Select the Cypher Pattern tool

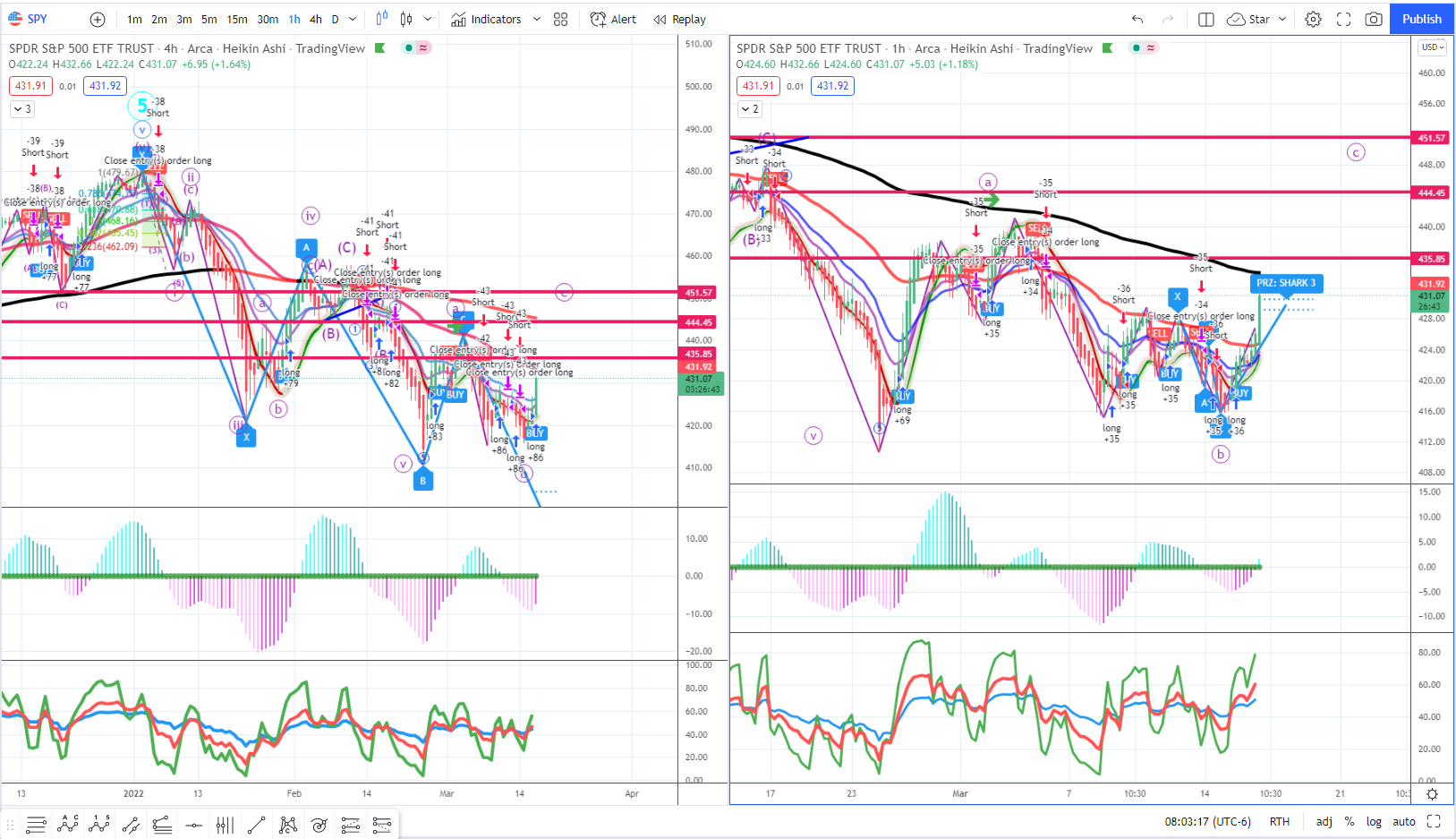(288, 825)
